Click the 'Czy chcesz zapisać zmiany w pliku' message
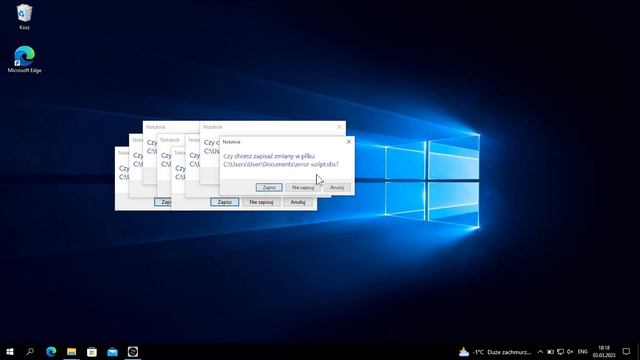 [269, 156]
